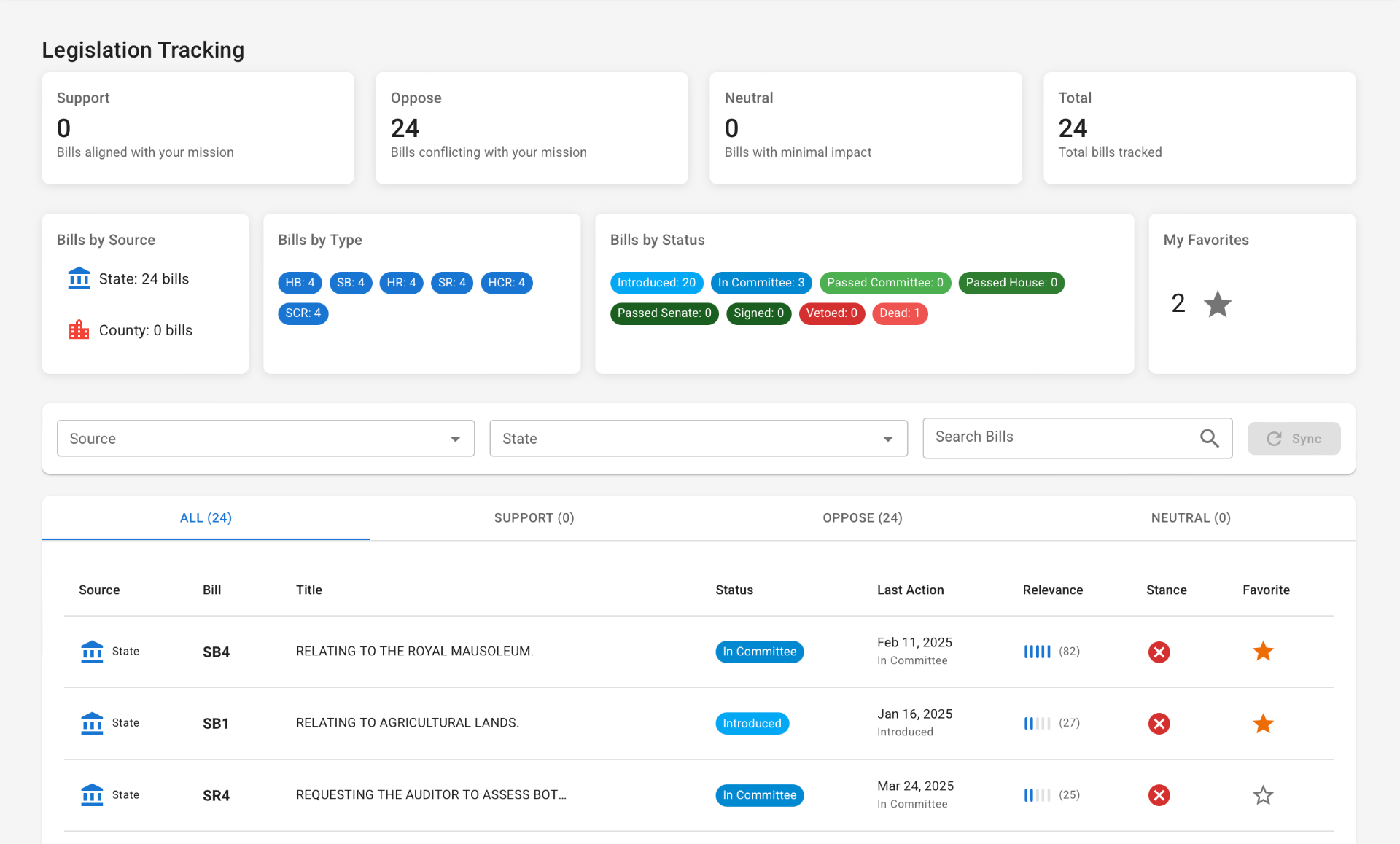Click the arrow on the State dropdown

point(887,439)
